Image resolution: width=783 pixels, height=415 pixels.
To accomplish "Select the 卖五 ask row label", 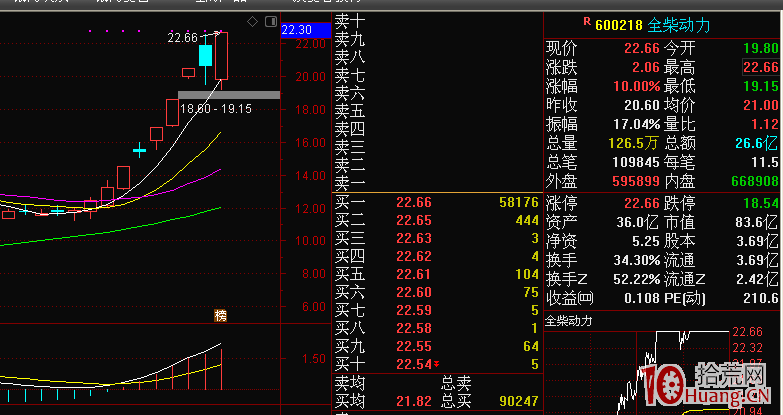I will [x=350, y=111].
